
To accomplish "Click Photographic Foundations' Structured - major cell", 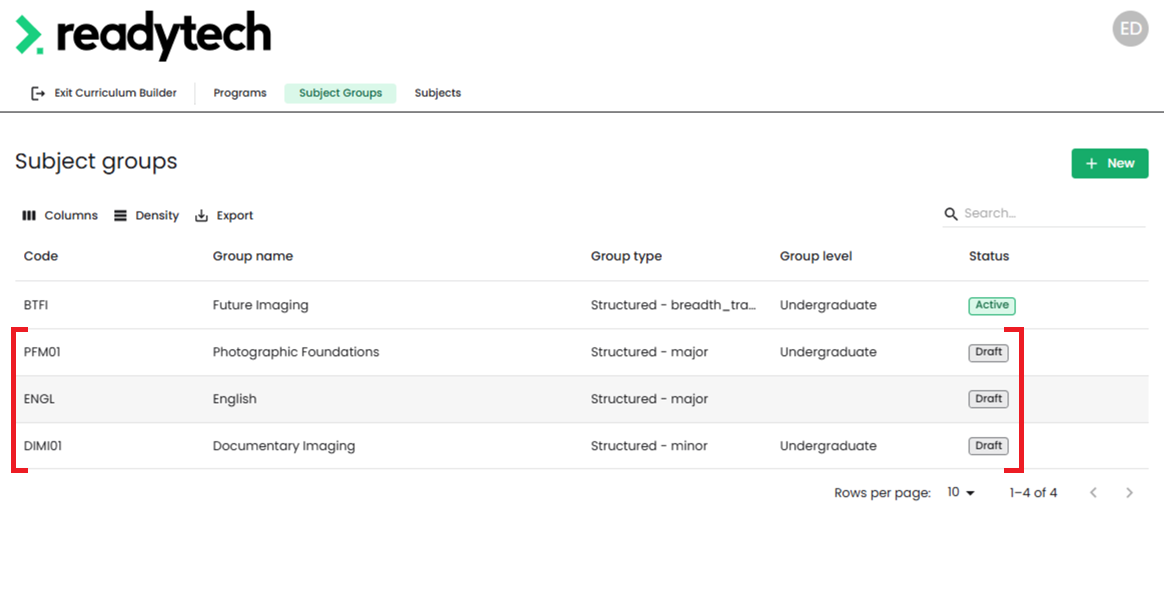I will click(649, 352).
